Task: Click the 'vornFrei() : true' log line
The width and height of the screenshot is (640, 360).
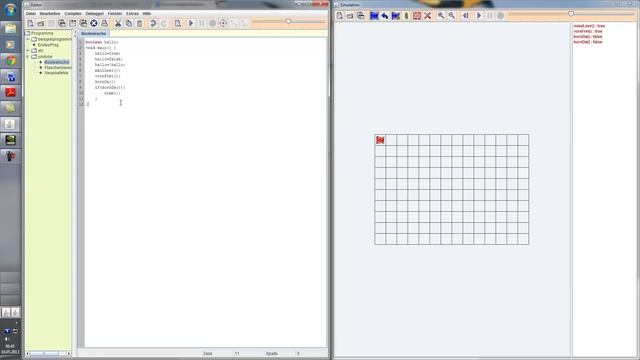Action: tap(588, 31)
